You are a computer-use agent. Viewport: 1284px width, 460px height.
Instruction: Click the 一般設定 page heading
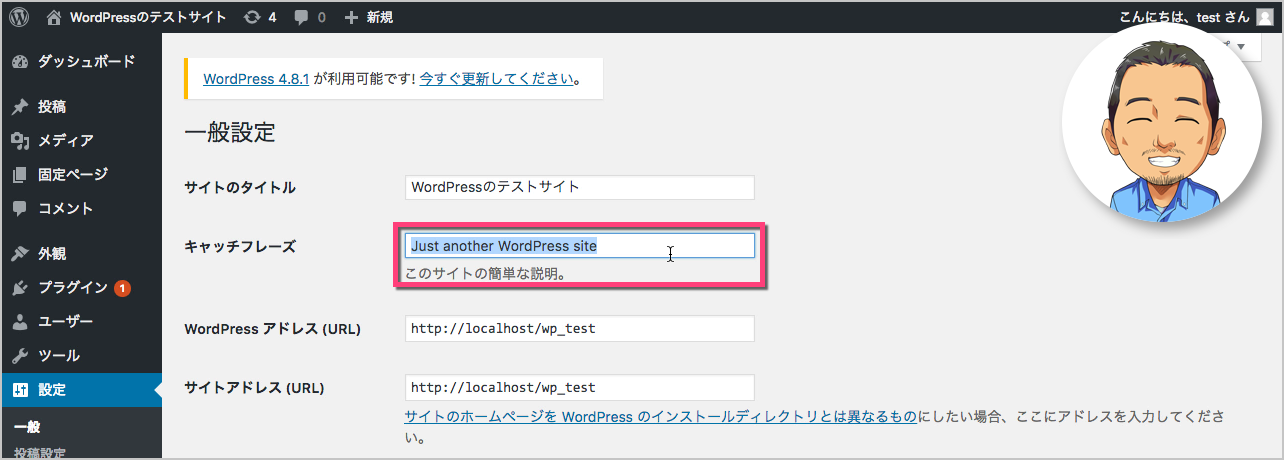230,132
